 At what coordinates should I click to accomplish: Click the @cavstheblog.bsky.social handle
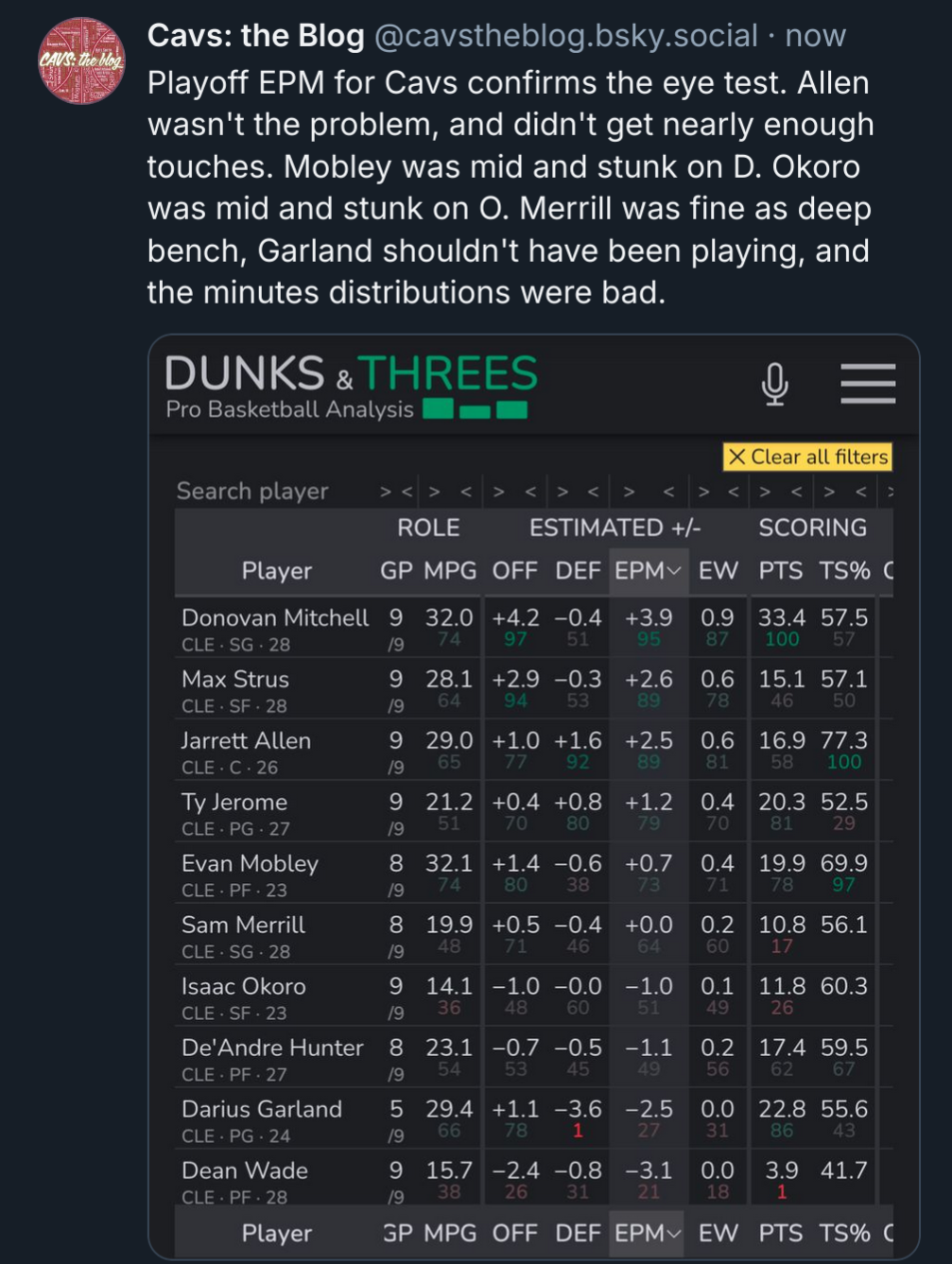click(565, 36)
